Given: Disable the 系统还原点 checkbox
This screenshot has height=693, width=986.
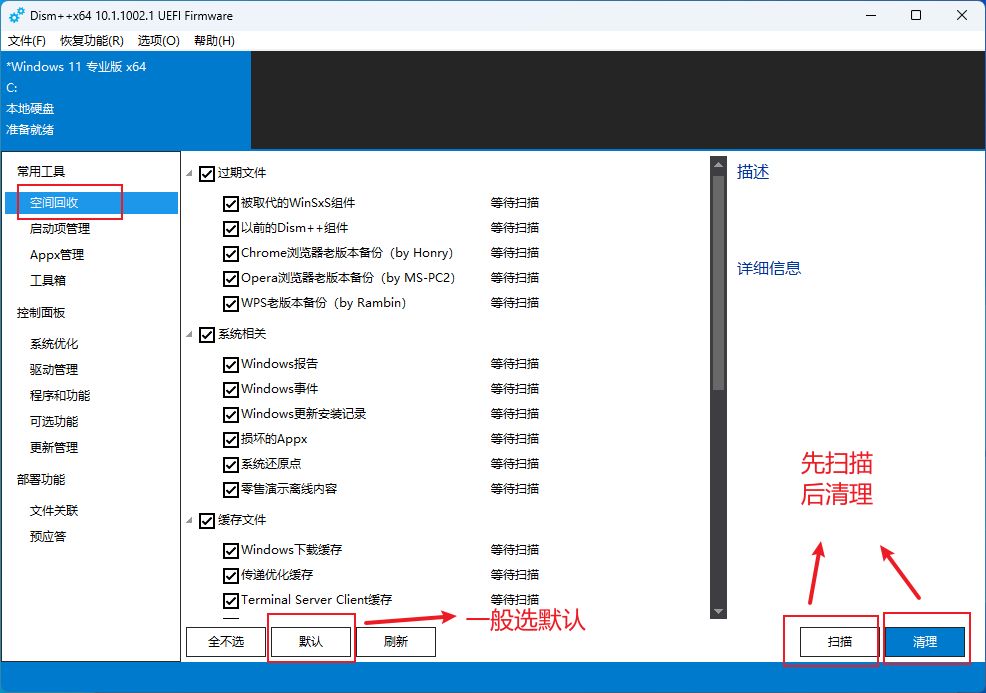Looking at the screenshot, I should point(231,464).
